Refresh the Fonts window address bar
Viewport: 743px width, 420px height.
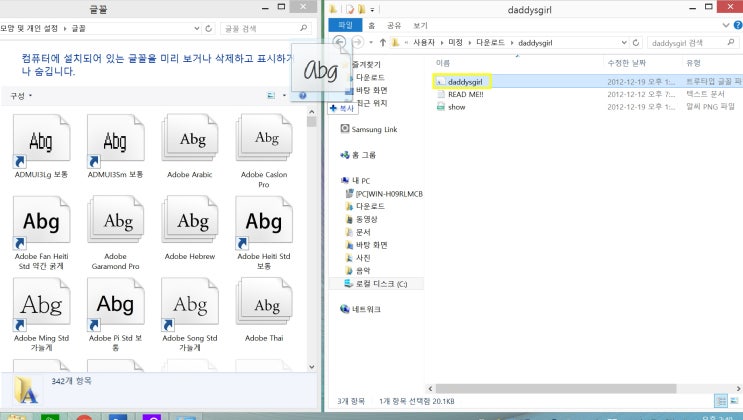tap(208, 28)
